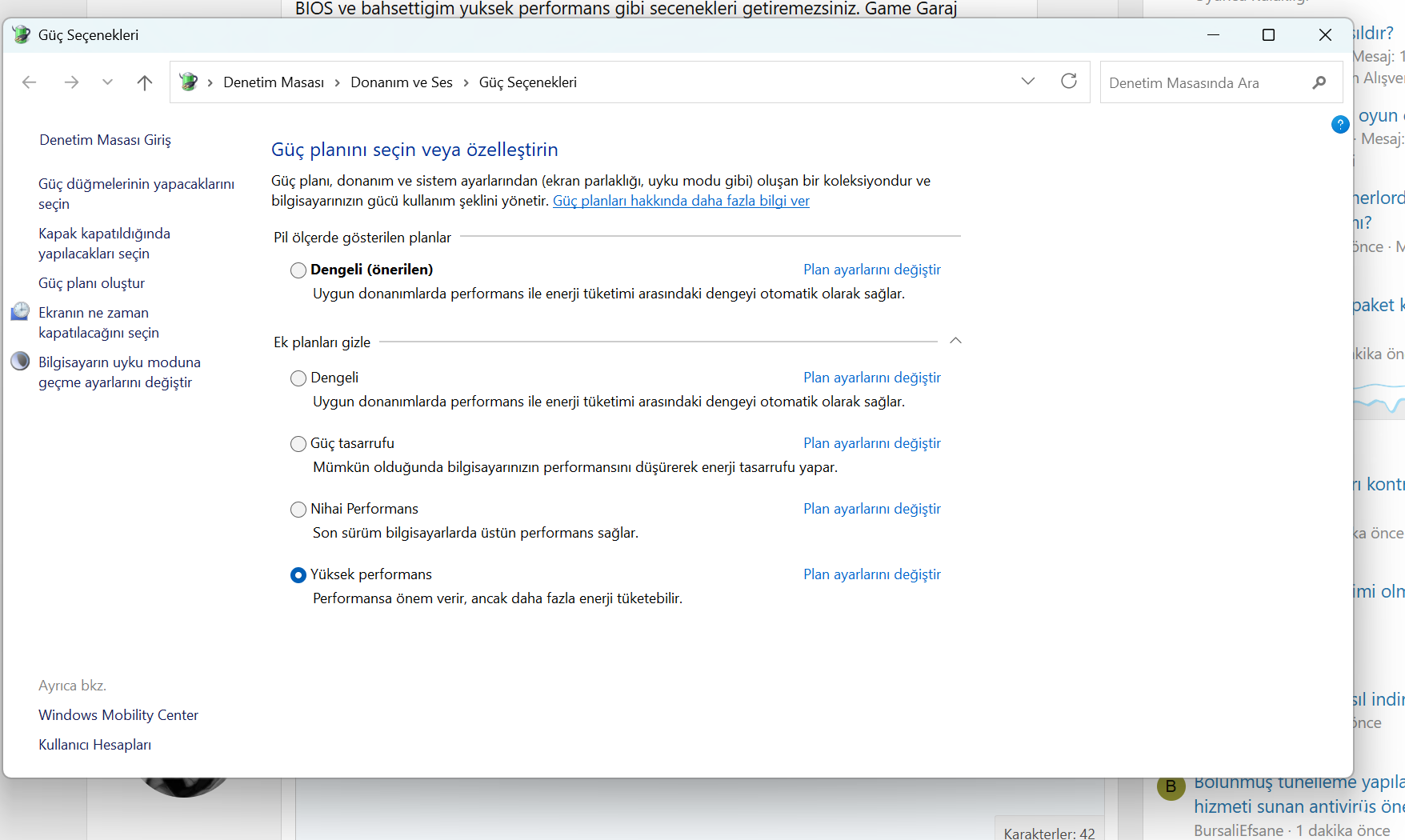
Task: Focus the Denetim Masasında Ara search box
Action: [1221, 82]
